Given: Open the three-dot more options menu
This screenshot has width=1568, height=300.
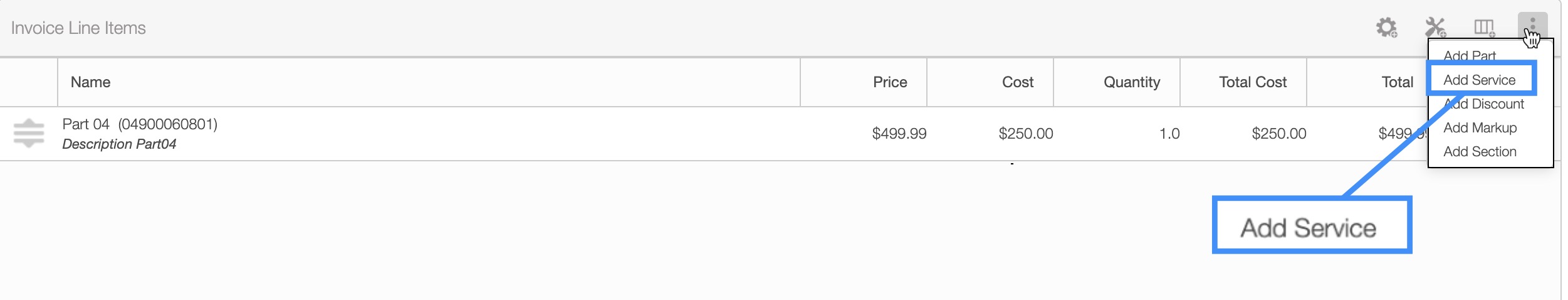Looking at the screenshot, I should tap(1532, 26).
